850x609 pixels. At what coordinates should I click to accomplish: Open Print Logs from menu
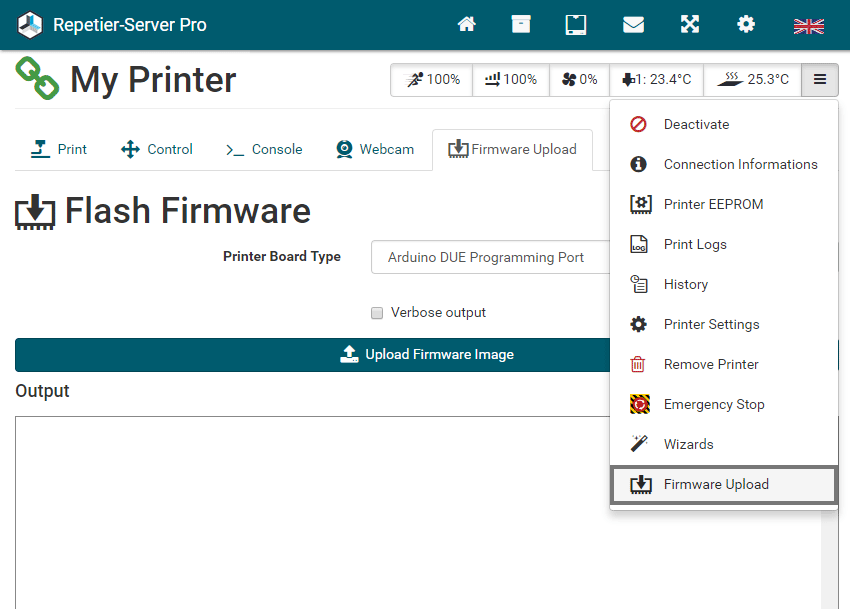tap(724, 245)
